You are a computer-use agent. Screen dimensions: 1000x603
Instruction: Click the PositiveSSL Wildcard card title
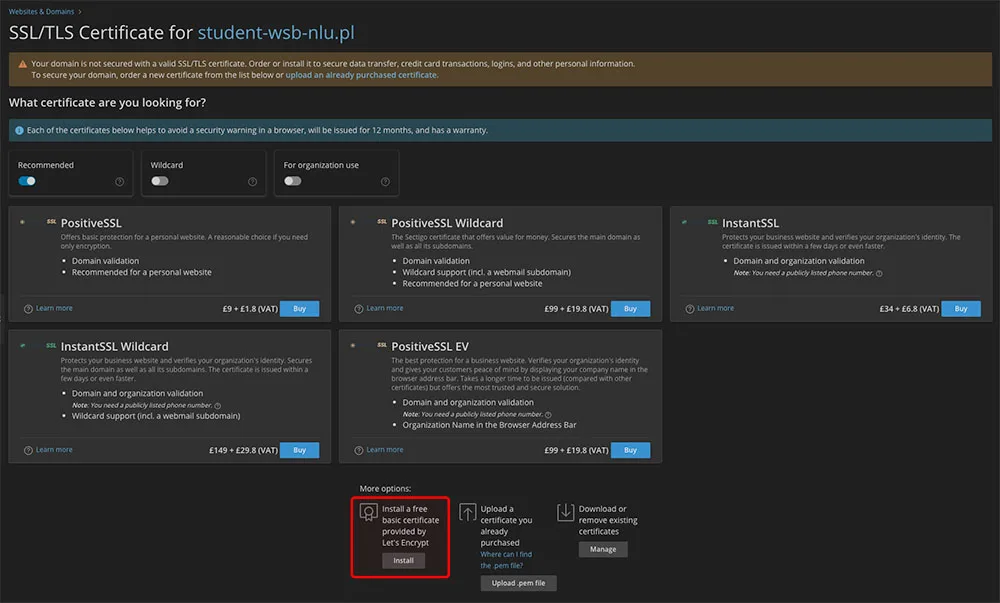point(447,223)
